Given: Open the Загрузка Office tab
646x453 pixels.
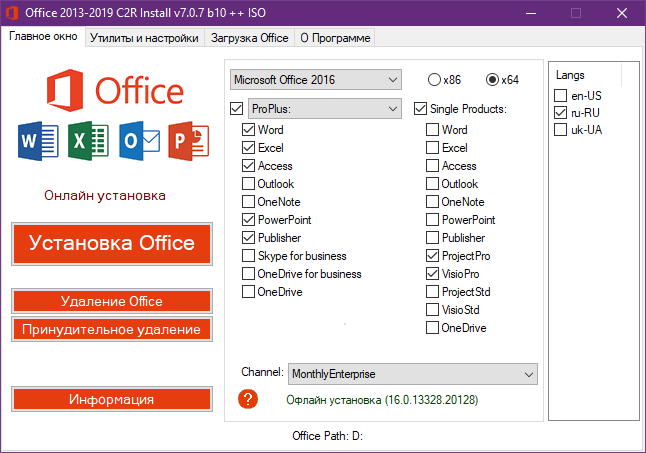Looking at the screenshot, I should point(249,38).
